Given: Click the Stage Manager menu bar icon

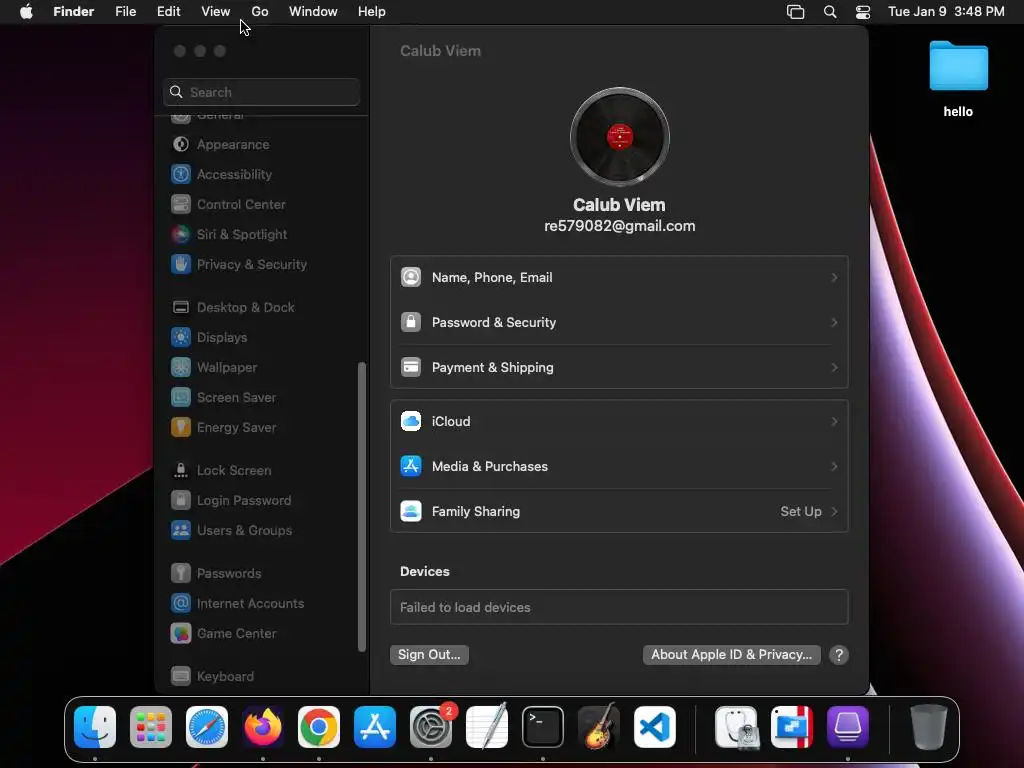Looking at the screenshot, I should pos(795,12).
